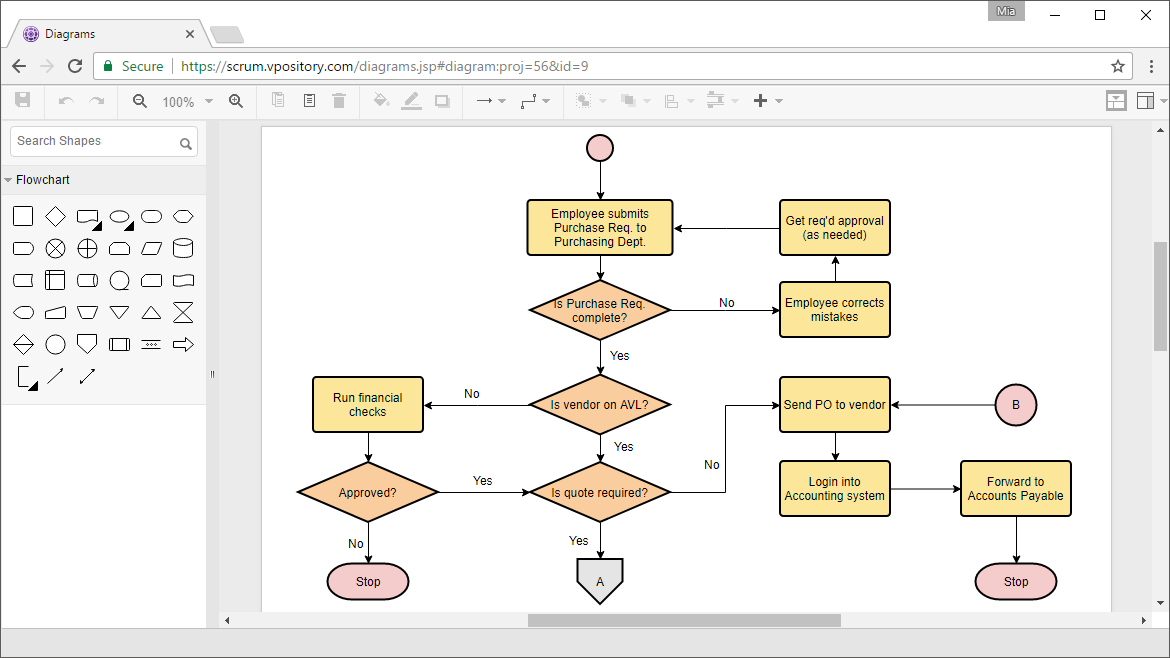1170x658 pixels.
Task: Open the plus insert dropdown
Action: point(768,101)
